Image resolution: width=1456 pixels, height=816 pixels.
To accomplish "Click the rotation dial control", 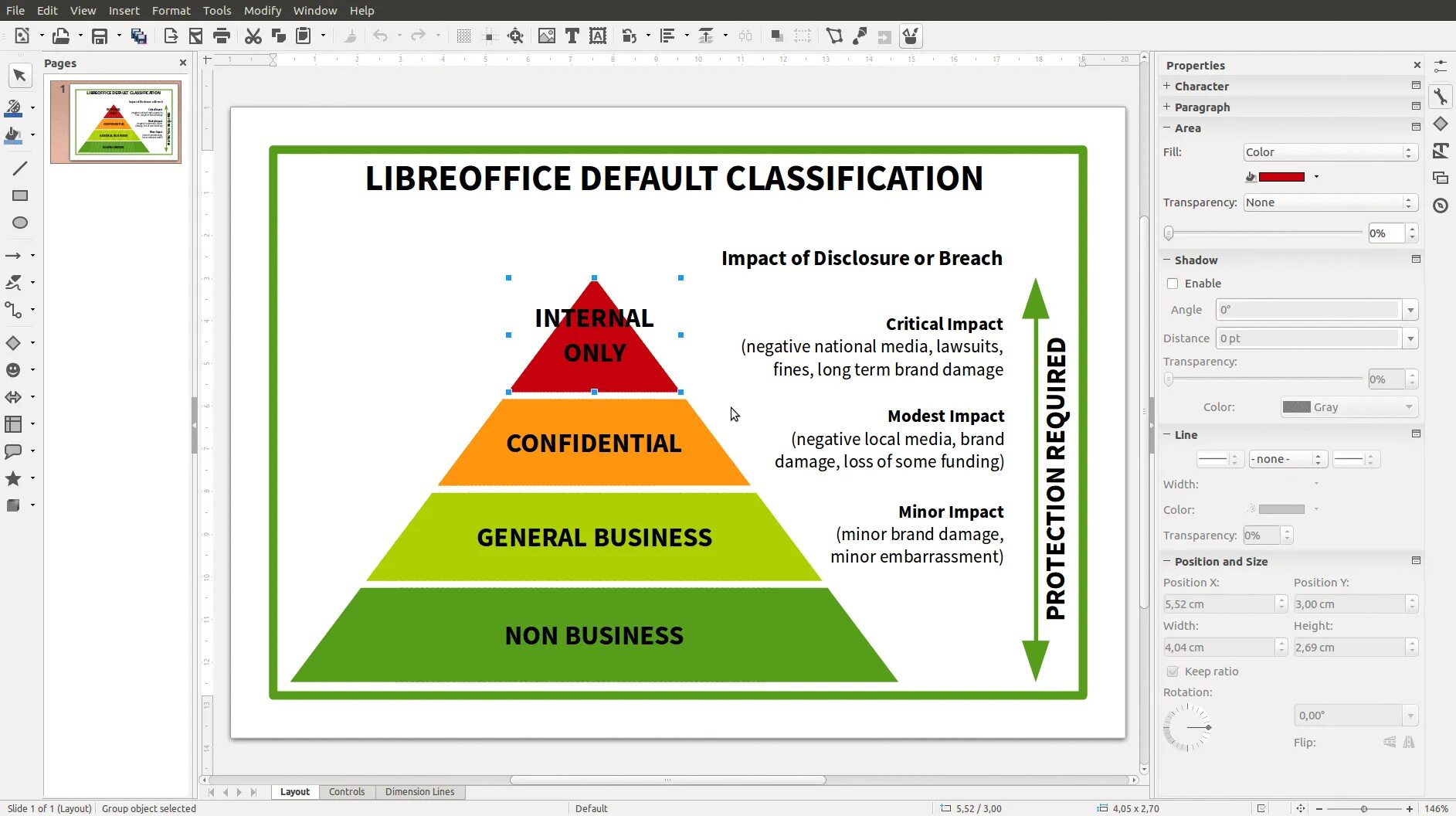I will click(1187, 728).
